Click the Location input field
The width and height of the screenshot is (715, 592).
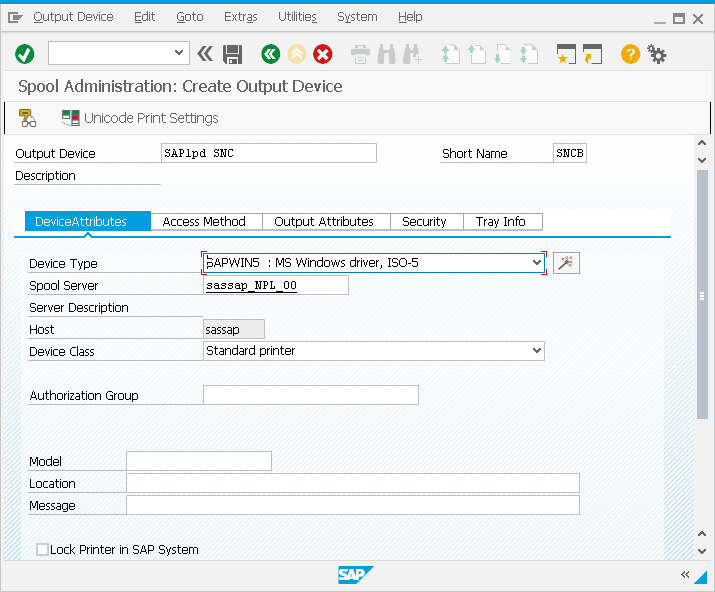pos(353,483)
